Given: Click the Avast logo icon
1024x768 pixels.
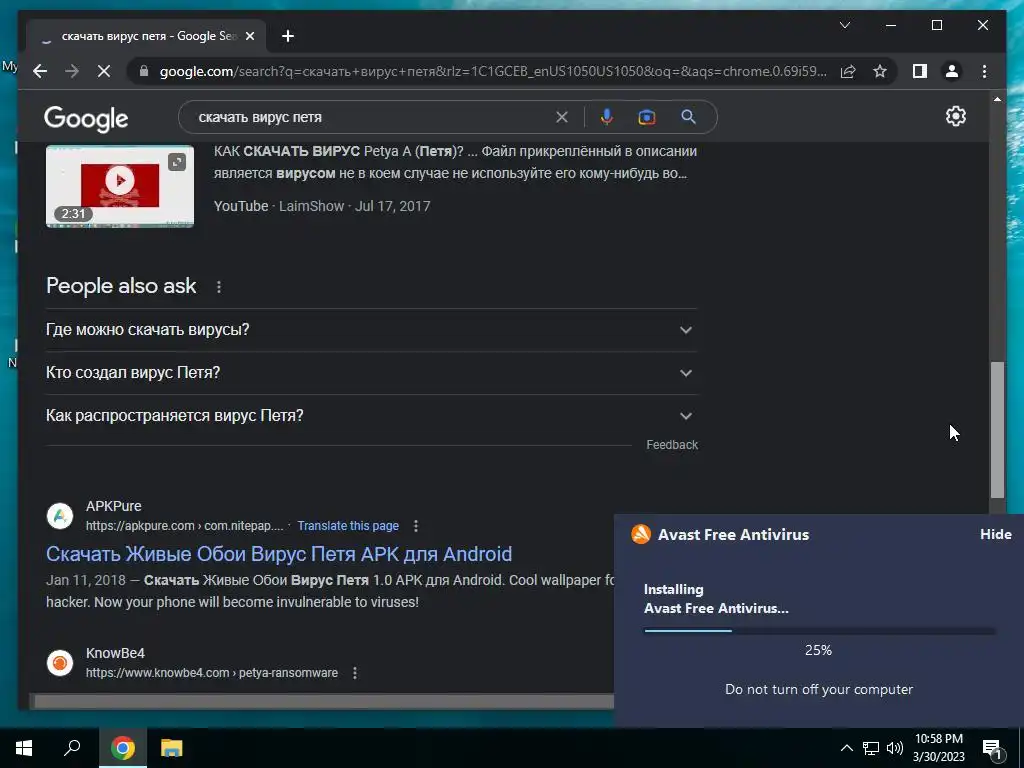Looking at the screenshot, I should pyautogui.click(x=641, y=534).
